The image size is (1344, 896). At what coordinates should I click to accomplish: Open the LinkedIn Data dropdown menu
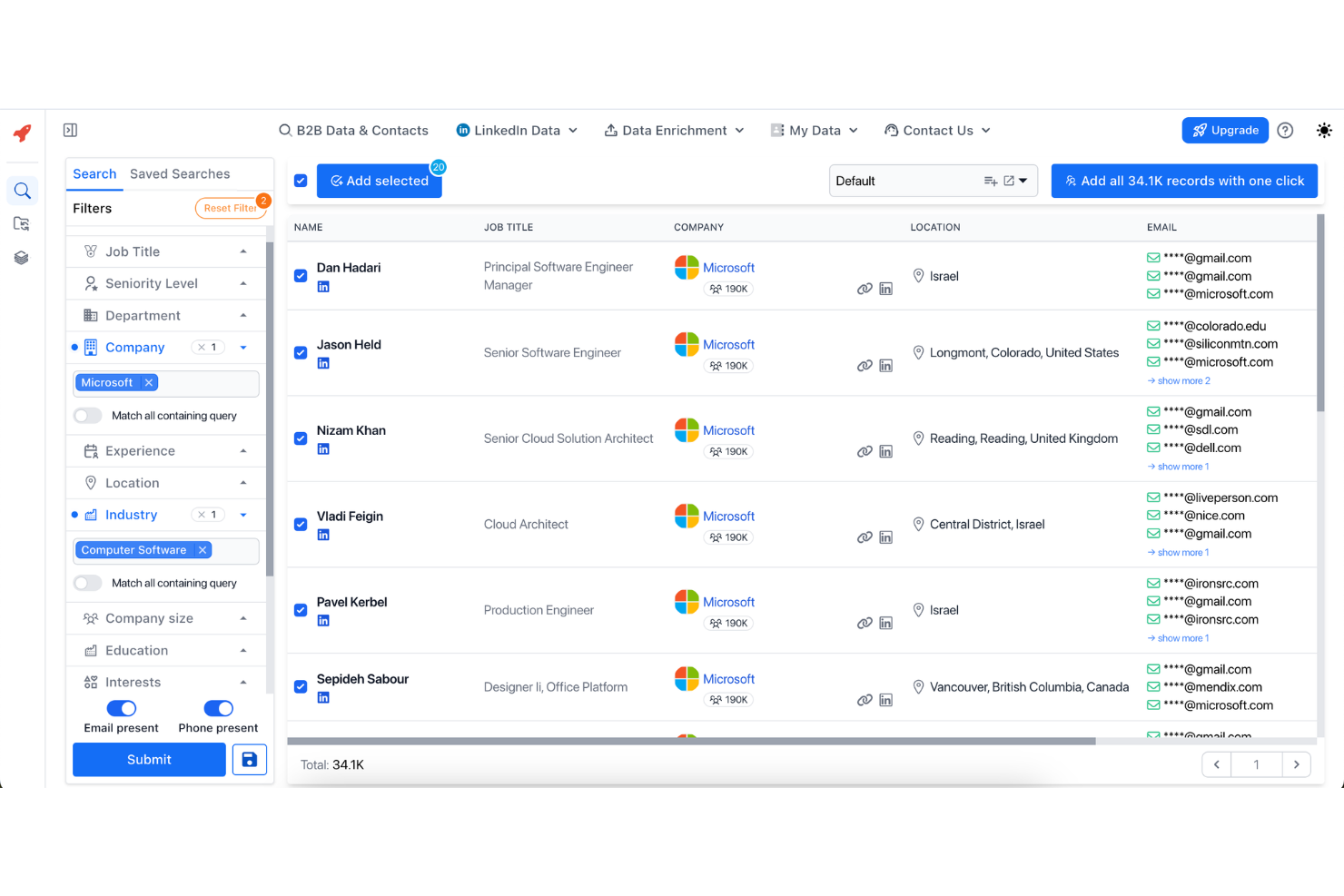coord(516,130)
